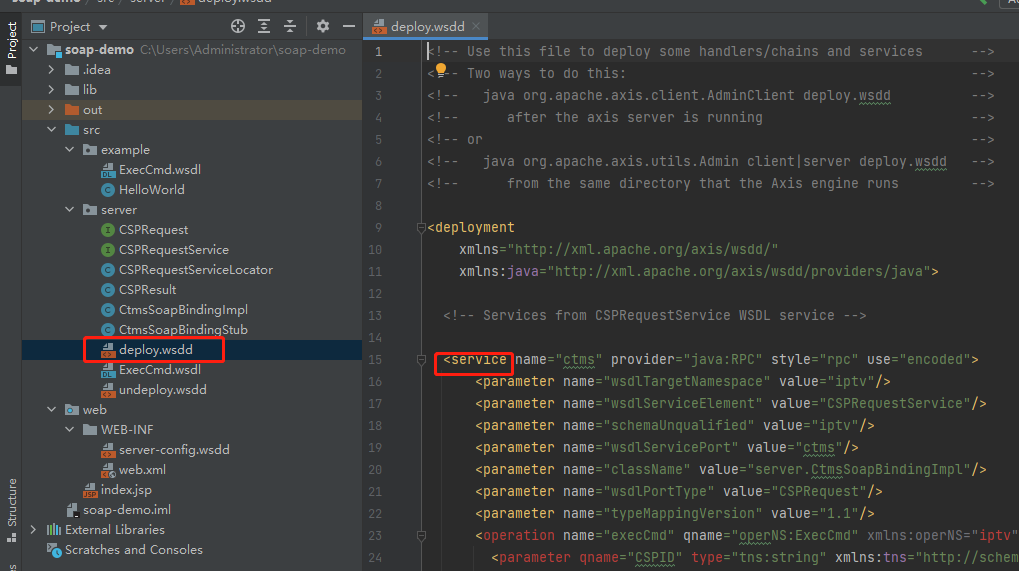This screenshot has width=1019, height=571.
Task: Click the server-config.wsdd file icon
Action: click(x=108, y=450)
